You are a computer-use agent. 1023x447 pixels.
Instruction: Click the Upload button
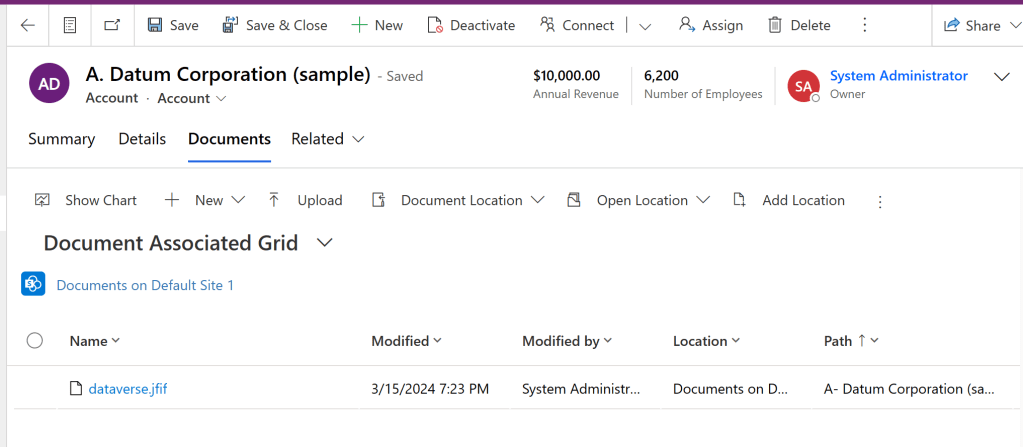(x=305, y=200)
